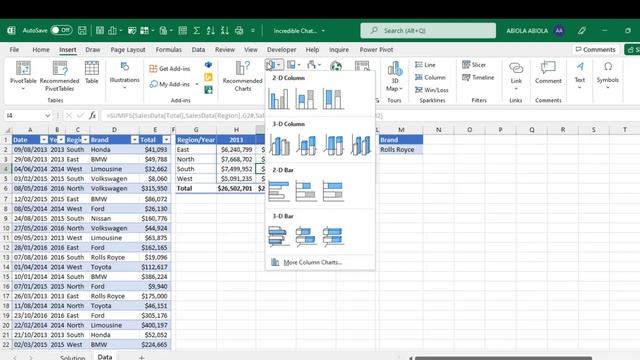Insert a Column sparkline

click(x=430, y=77)
